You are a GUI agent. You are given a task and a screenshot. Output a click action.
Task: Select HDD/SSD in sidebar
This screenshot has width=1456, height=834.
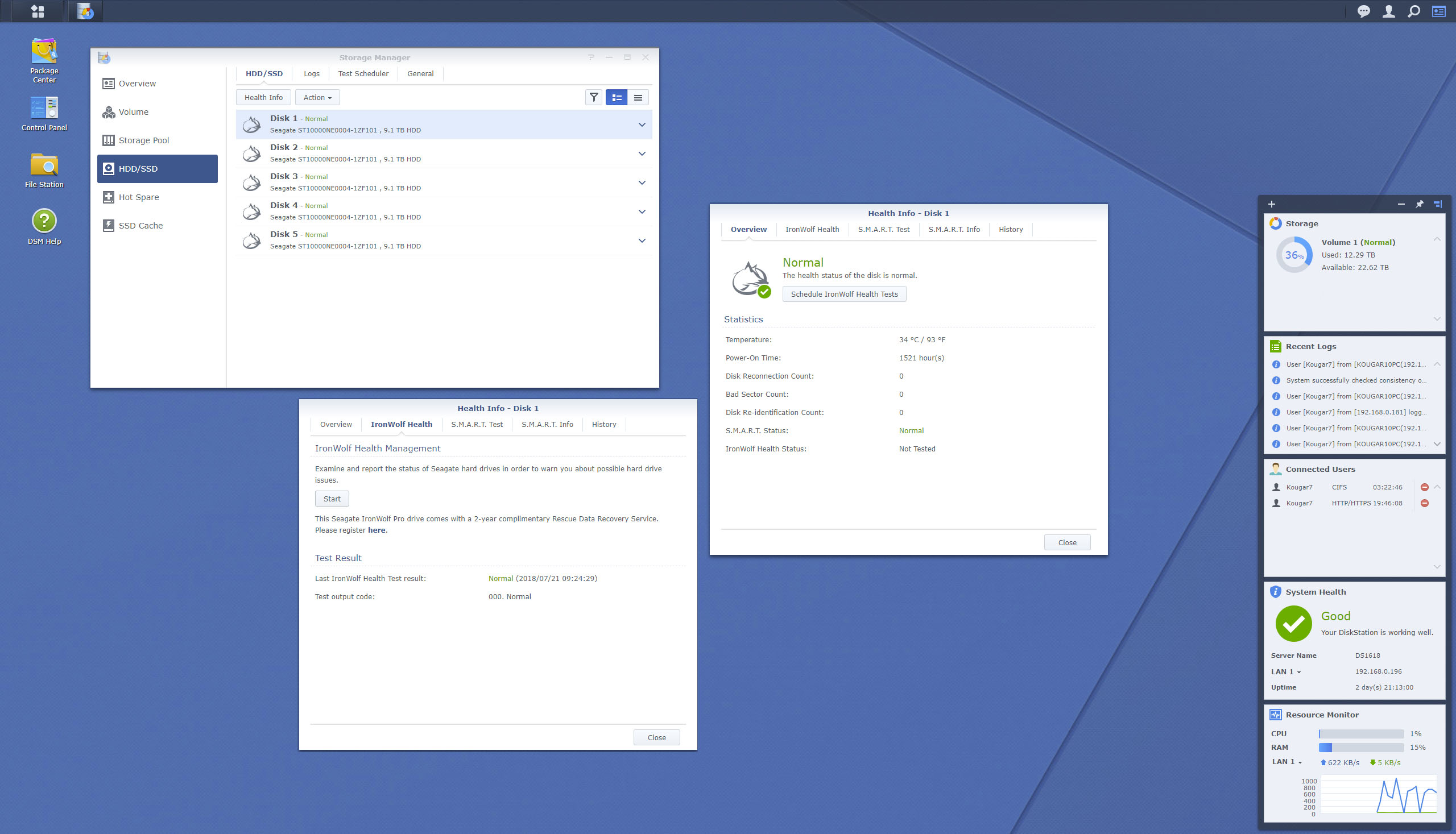[x=158, y=169]
